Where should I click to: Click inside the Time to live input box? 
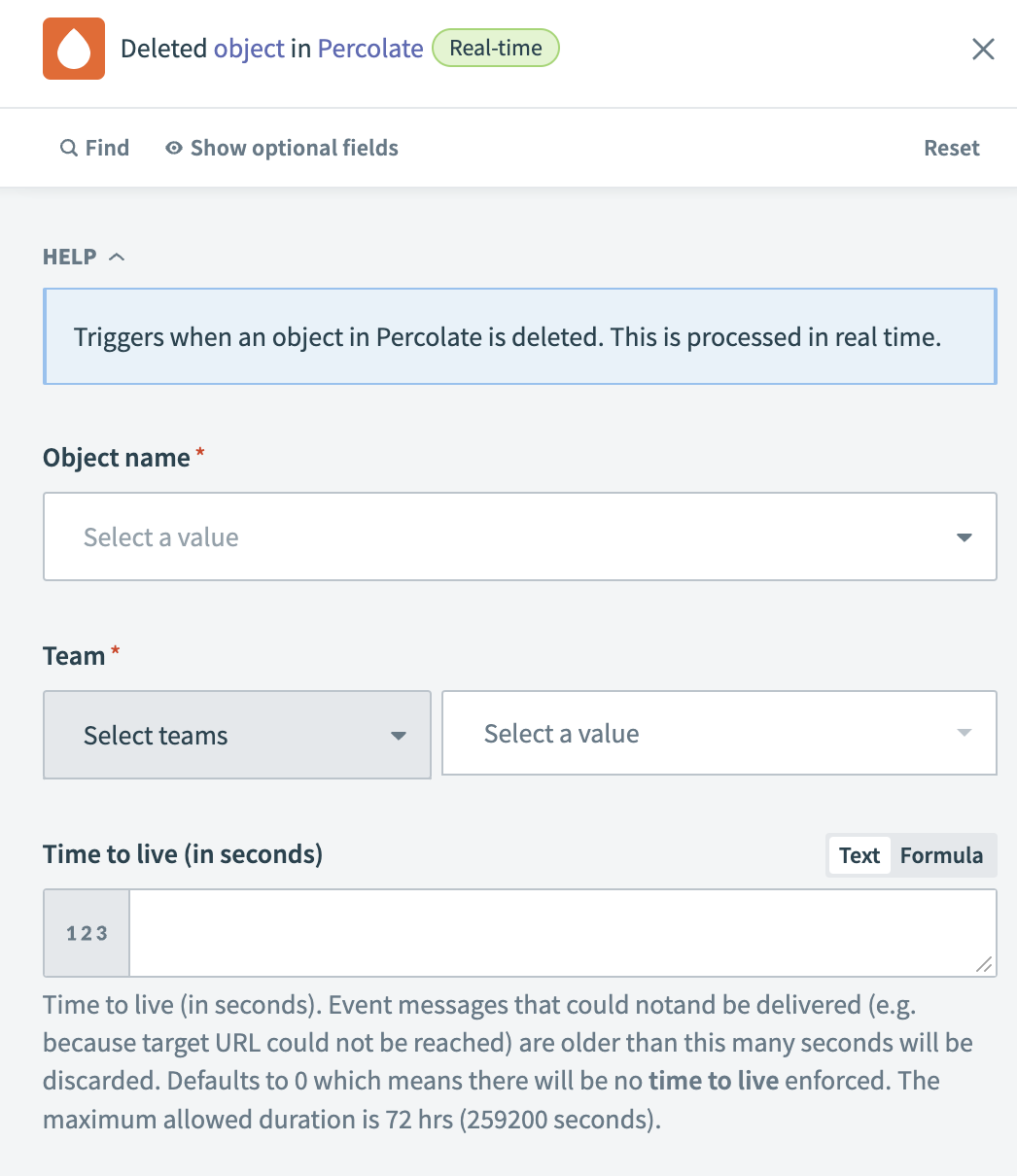[x=564, y=932]
